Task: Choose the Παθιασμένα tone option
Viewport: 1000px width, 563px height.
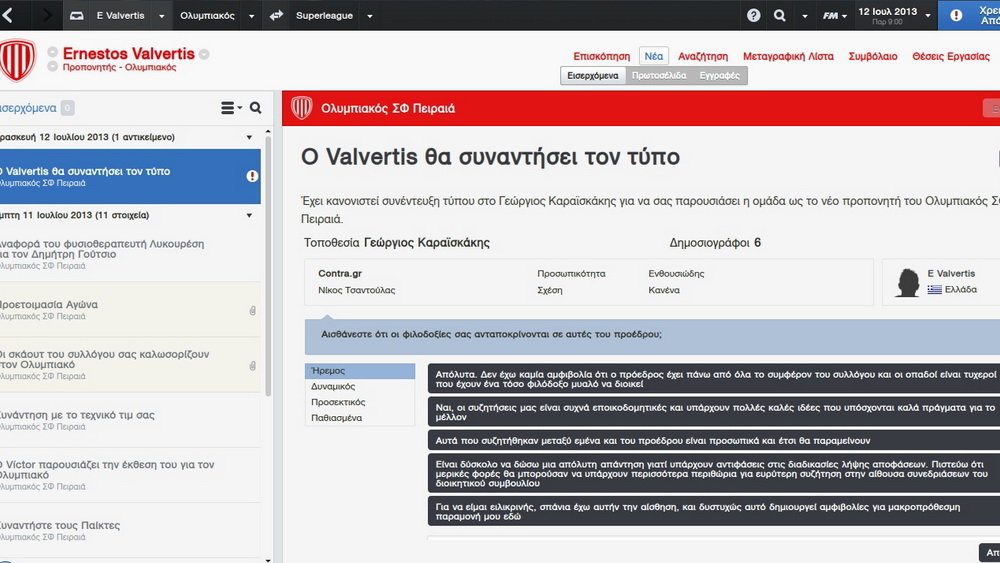Action: 359,418
